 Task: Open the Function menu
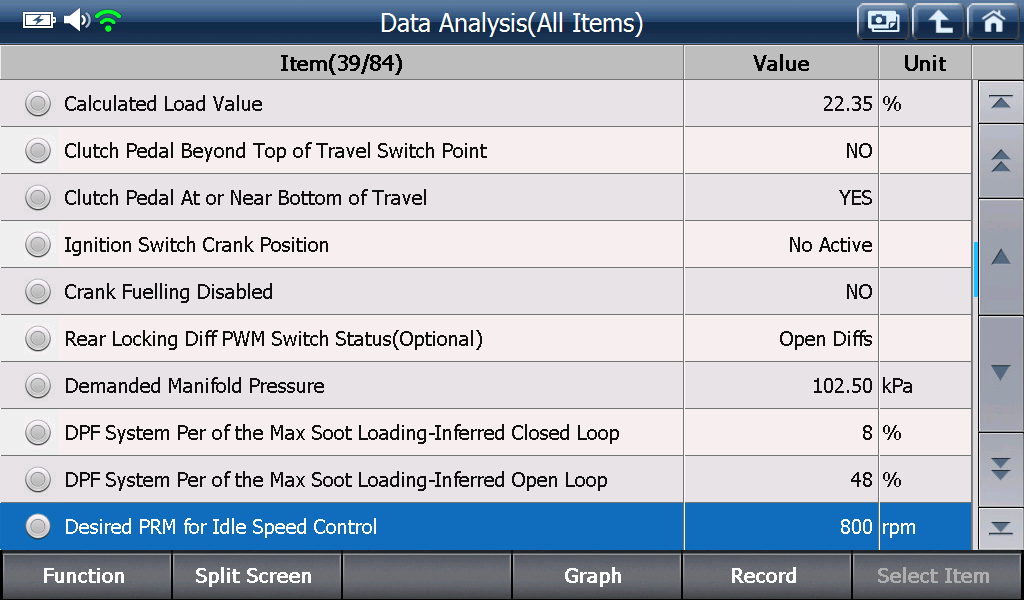86,575
